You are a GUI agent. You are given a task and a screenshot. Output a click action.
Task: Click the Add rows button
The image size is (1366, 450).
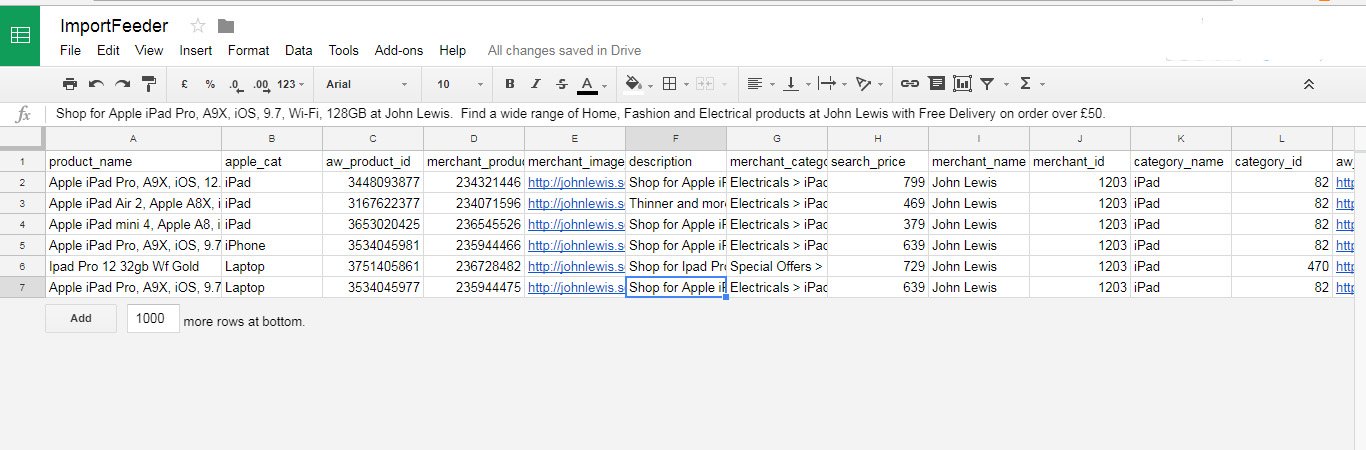pos(81,319)
